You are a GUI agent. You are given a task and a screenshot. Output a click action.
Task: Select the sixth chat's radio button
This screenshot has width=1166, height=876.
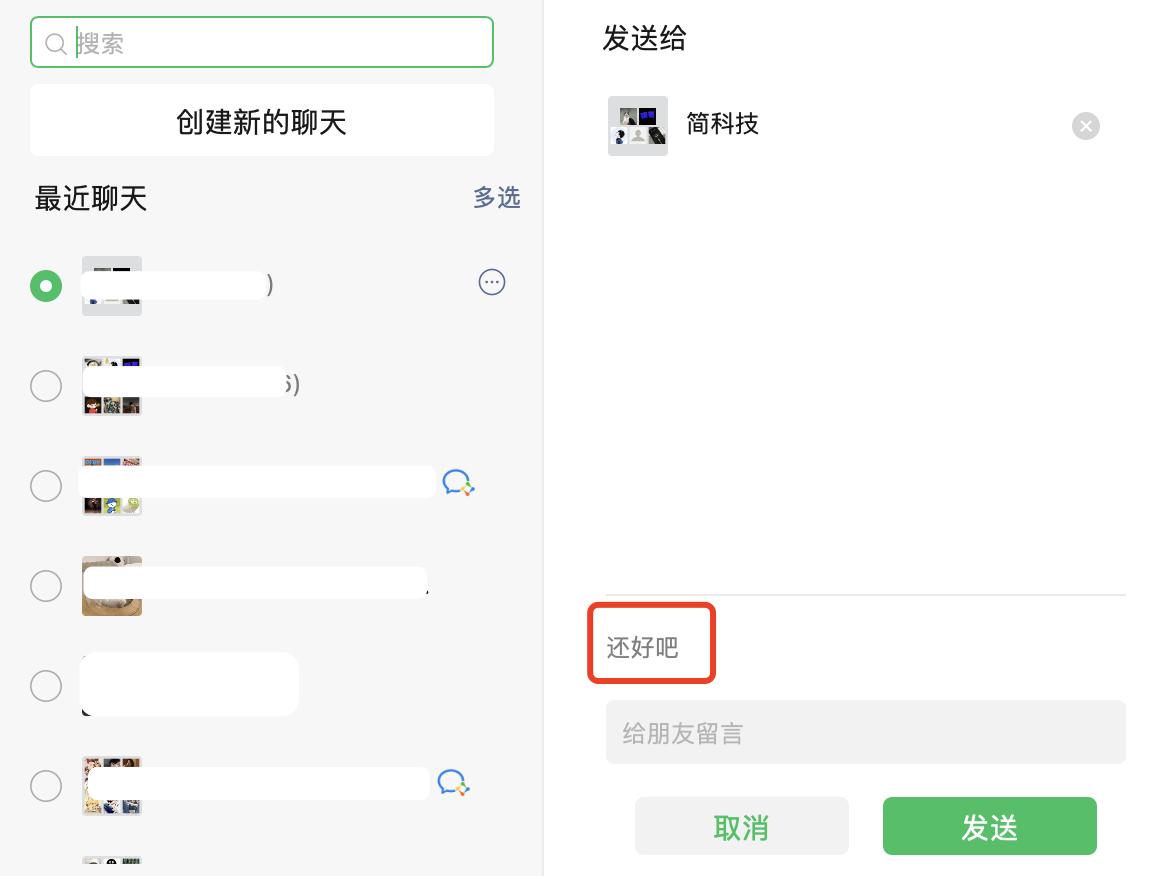pyautogui.click(x=46, y=786)
